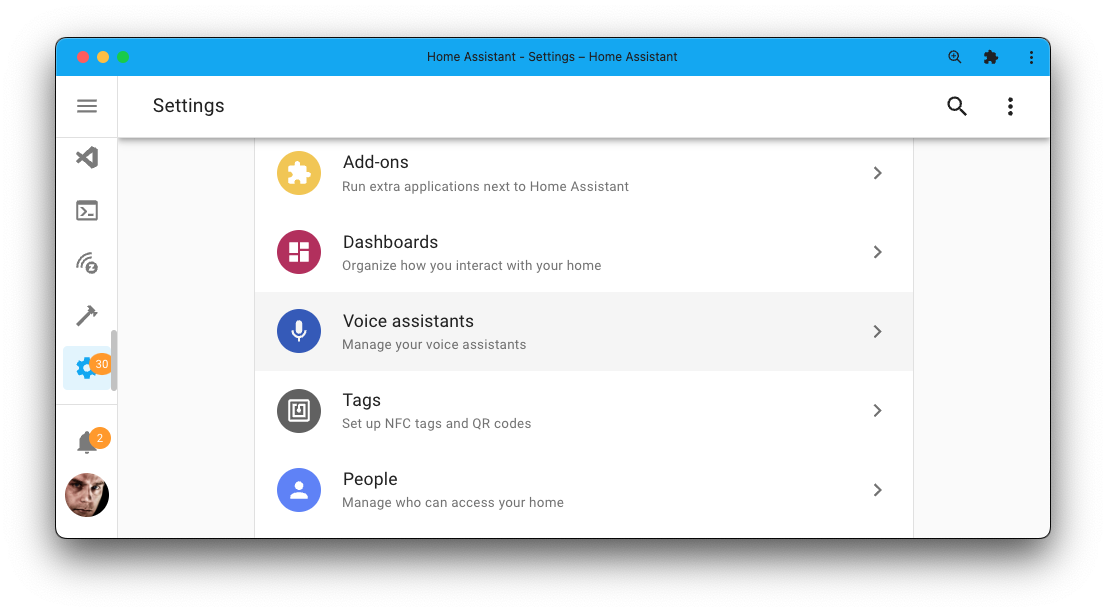Screen dimensions: 1106x612
Task: Expand the People row chevron
Action: (877, 490)
